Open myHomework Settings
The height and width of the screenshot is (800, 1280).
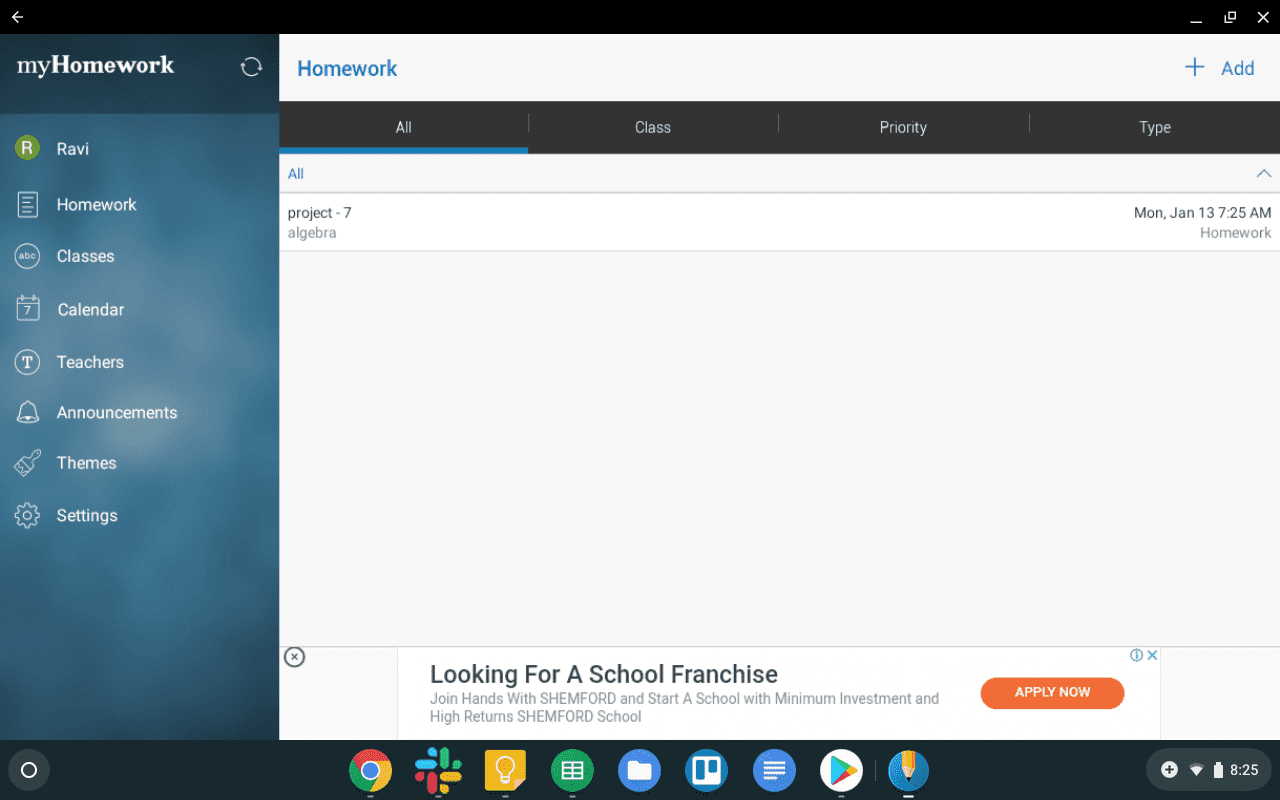(87, 515)
